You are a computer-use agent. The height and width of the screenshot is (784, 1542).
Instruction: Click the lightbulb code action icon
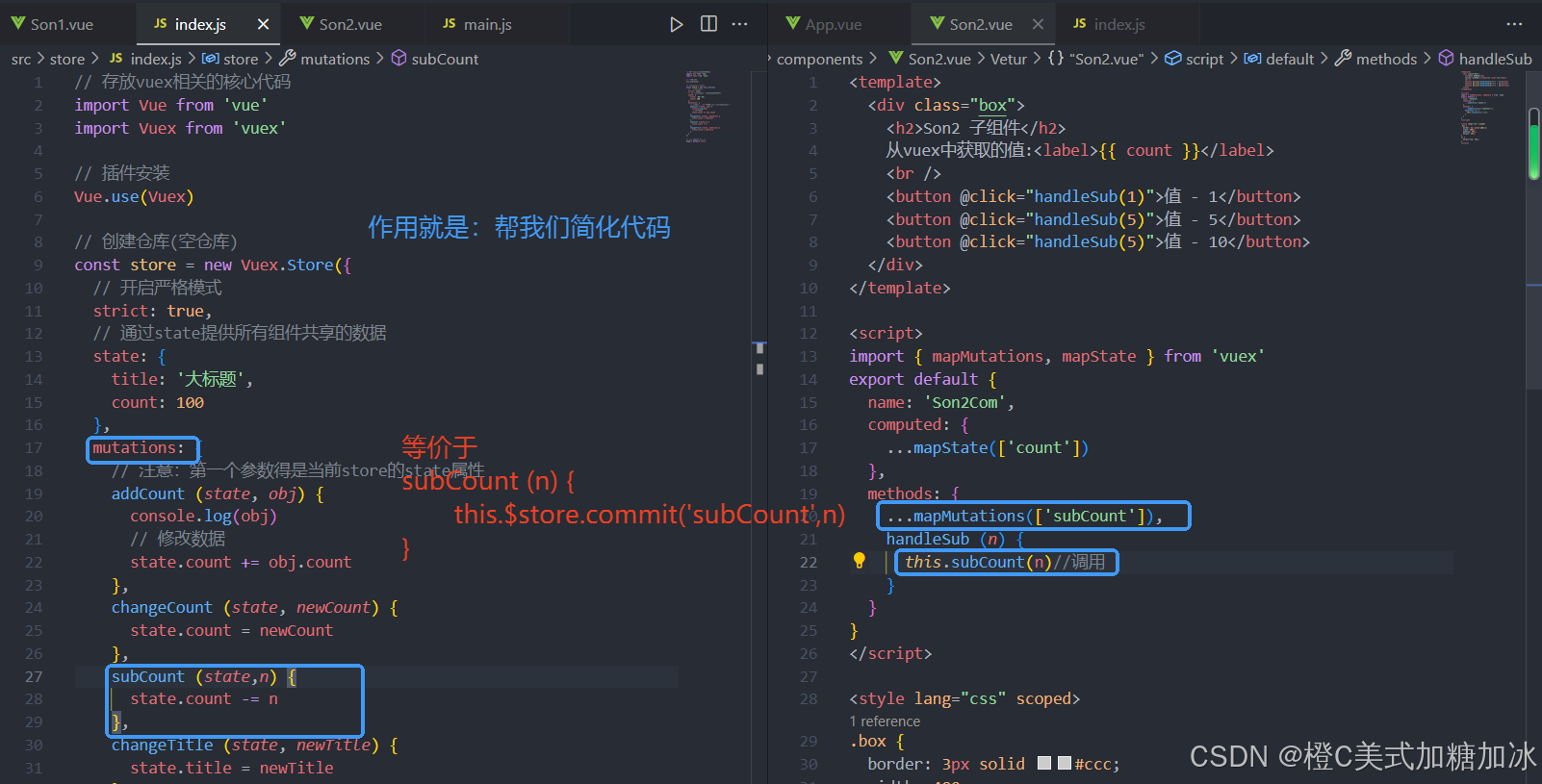860,561
